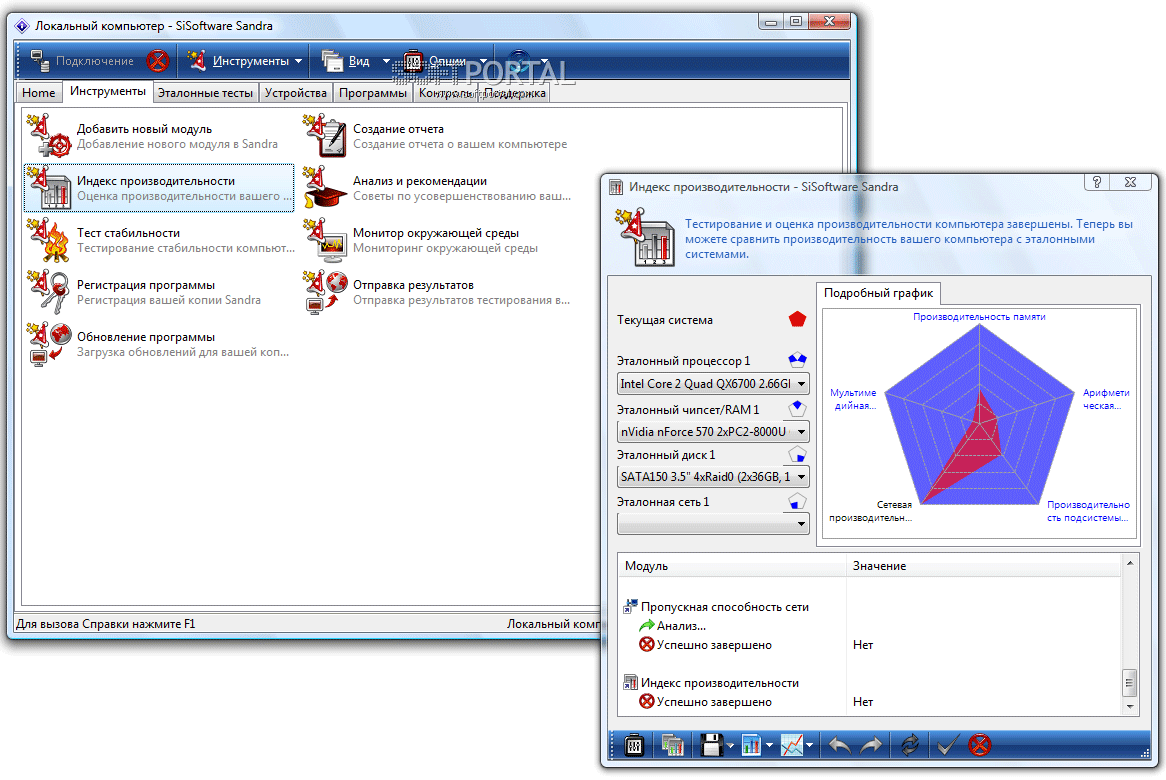
Task: Expand the 'Intel Core 2 Quad QX6700' processor combo
Action: 801,384
